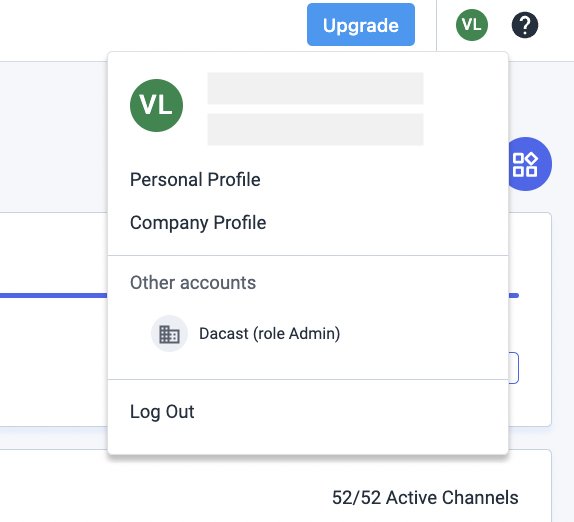Click the 52/52 Active Channels text

425,498
